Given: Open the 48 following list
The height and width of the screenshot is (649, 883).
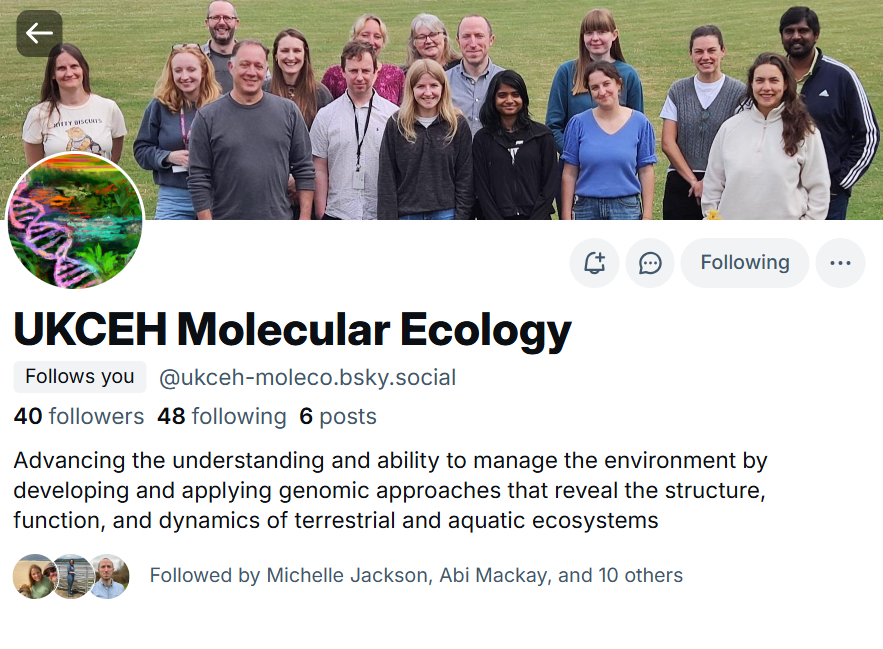Looking at the screenshot, I should [x=221, y=416].
